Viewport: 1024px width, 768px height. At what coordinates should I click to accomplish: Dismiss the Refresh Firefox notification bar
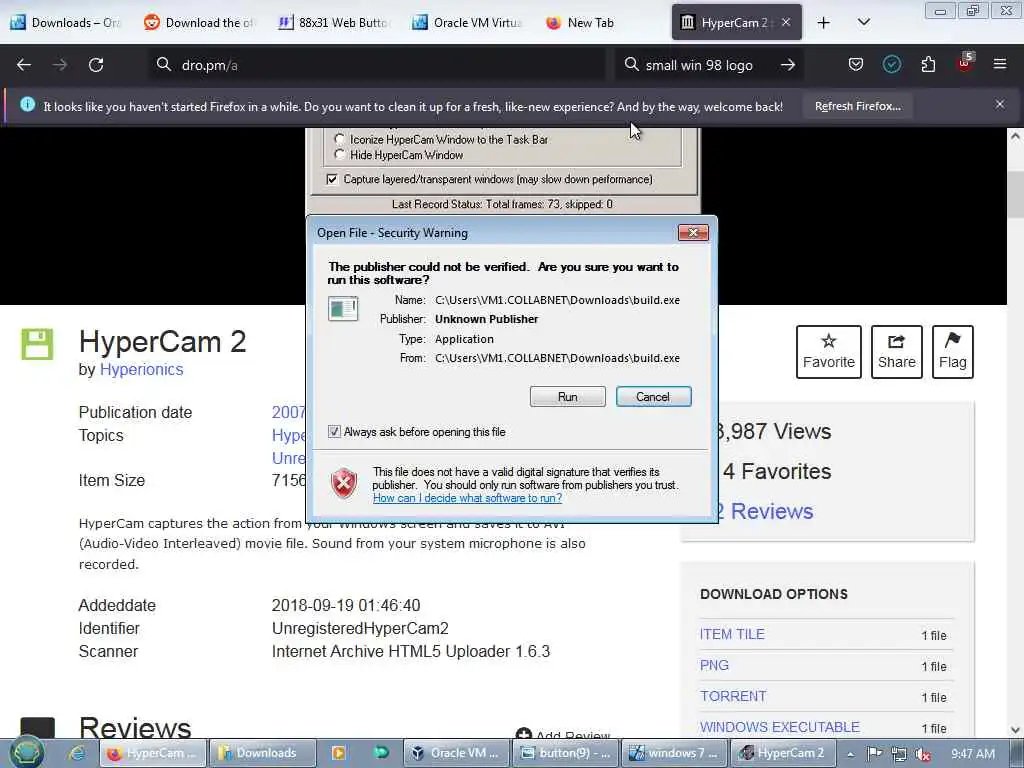[x=1000, y=104]
